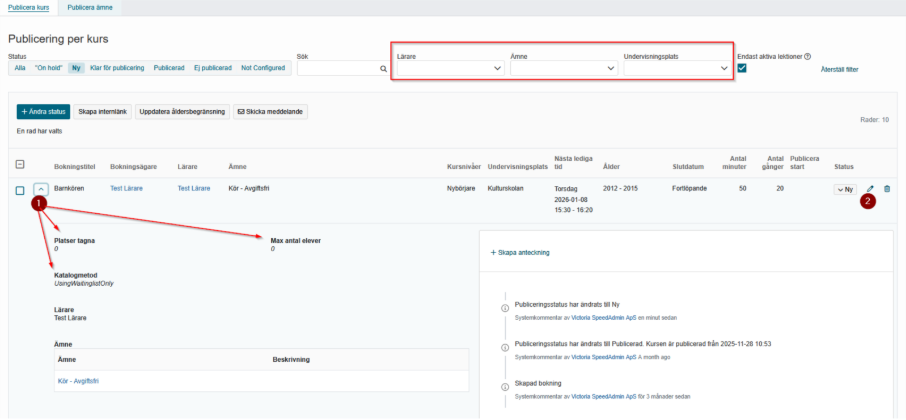
Task: Check the Barnkören row checkbox
Action: [x=20, y=191]
